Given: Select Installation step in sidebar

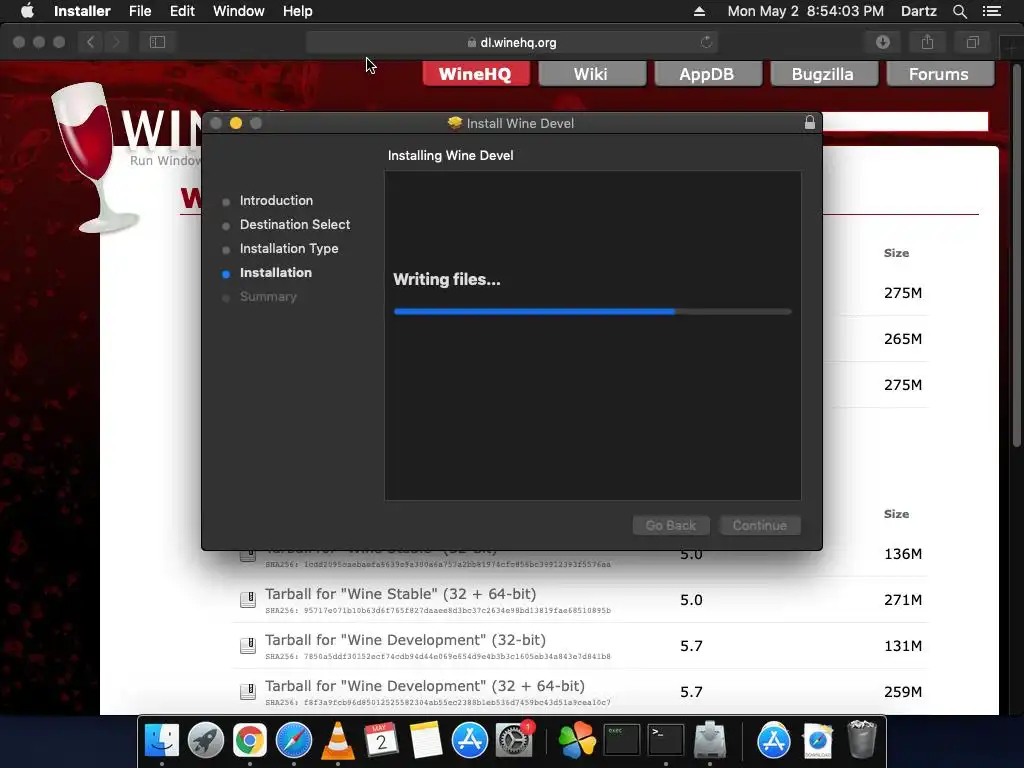Looking at the screenshot, I should click(276, 273).
